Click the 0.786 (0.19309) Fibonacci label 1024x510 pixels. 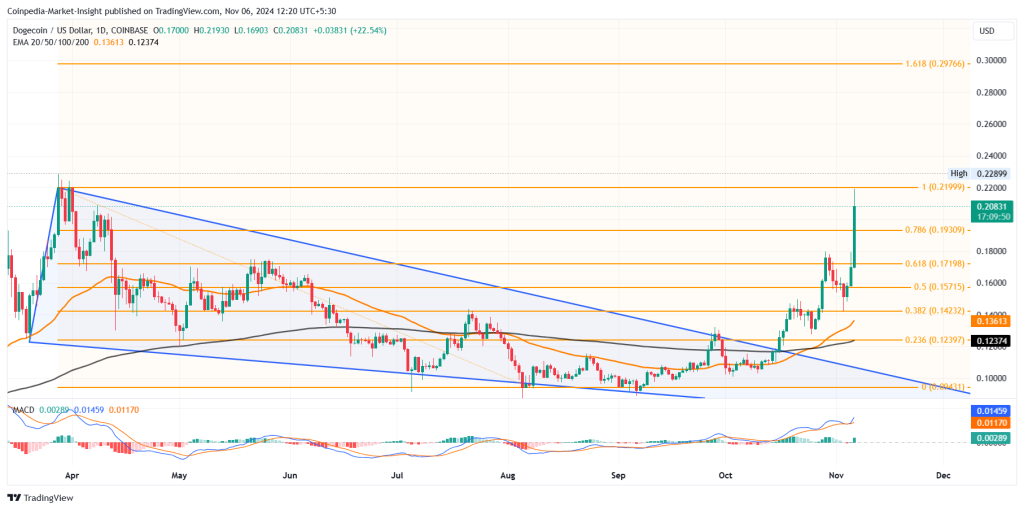(935, 231)
